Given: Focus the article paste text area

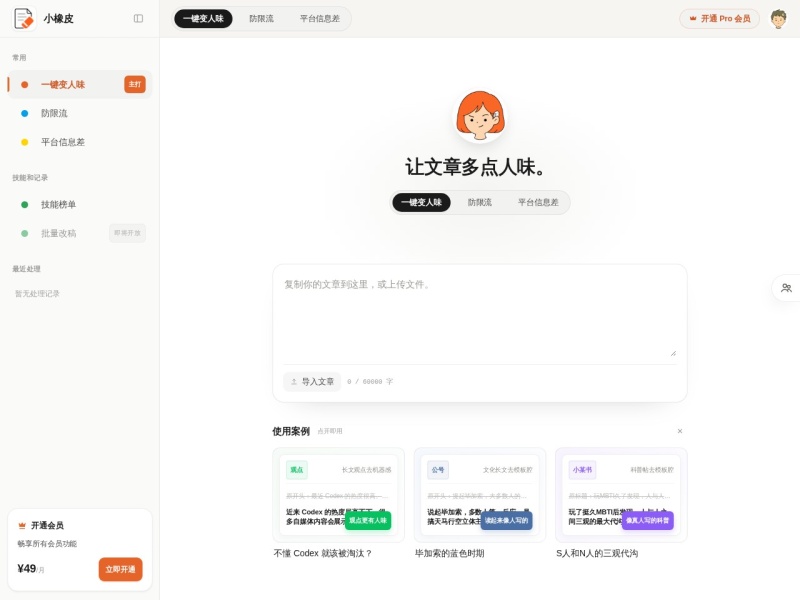Looking at the screenshot, I should pos(480,316).
